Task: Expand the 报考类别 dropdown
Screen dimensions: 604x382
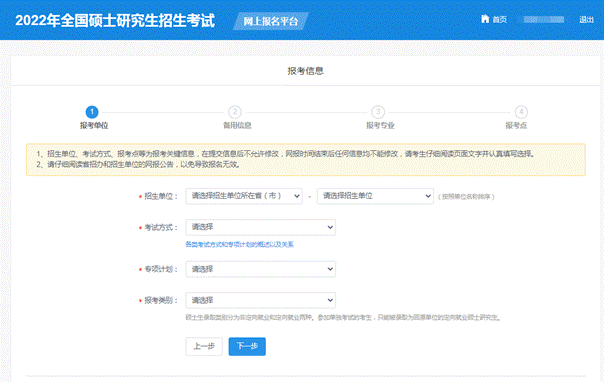Action: pyautogui.click(x=260, y=300)
